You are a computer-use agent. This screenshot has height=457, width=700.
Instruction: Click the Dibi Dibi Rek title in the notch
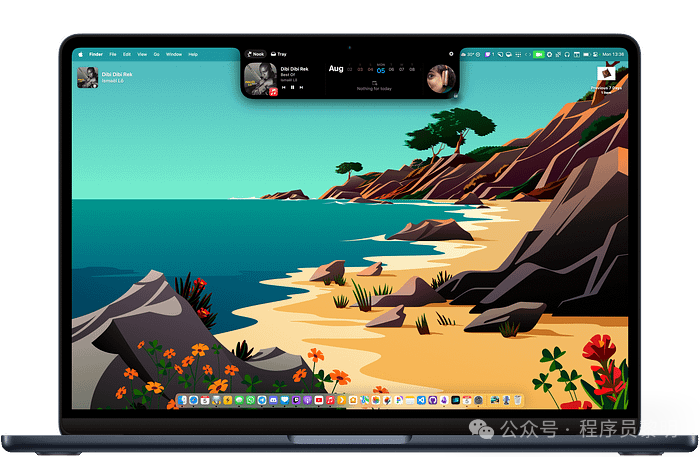295,69
